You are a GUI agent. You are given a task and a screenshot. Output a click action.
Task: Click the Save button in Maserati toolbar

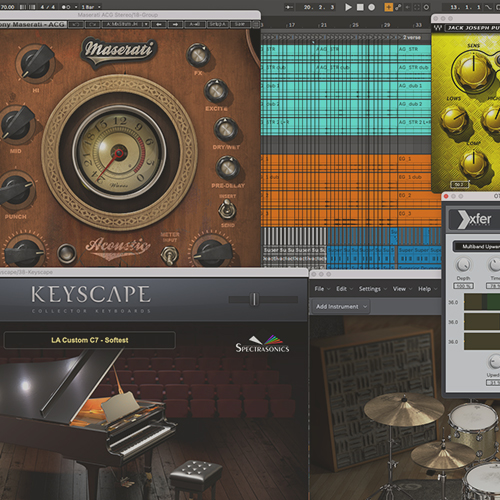pyautogui.click(x=240, y=24)
